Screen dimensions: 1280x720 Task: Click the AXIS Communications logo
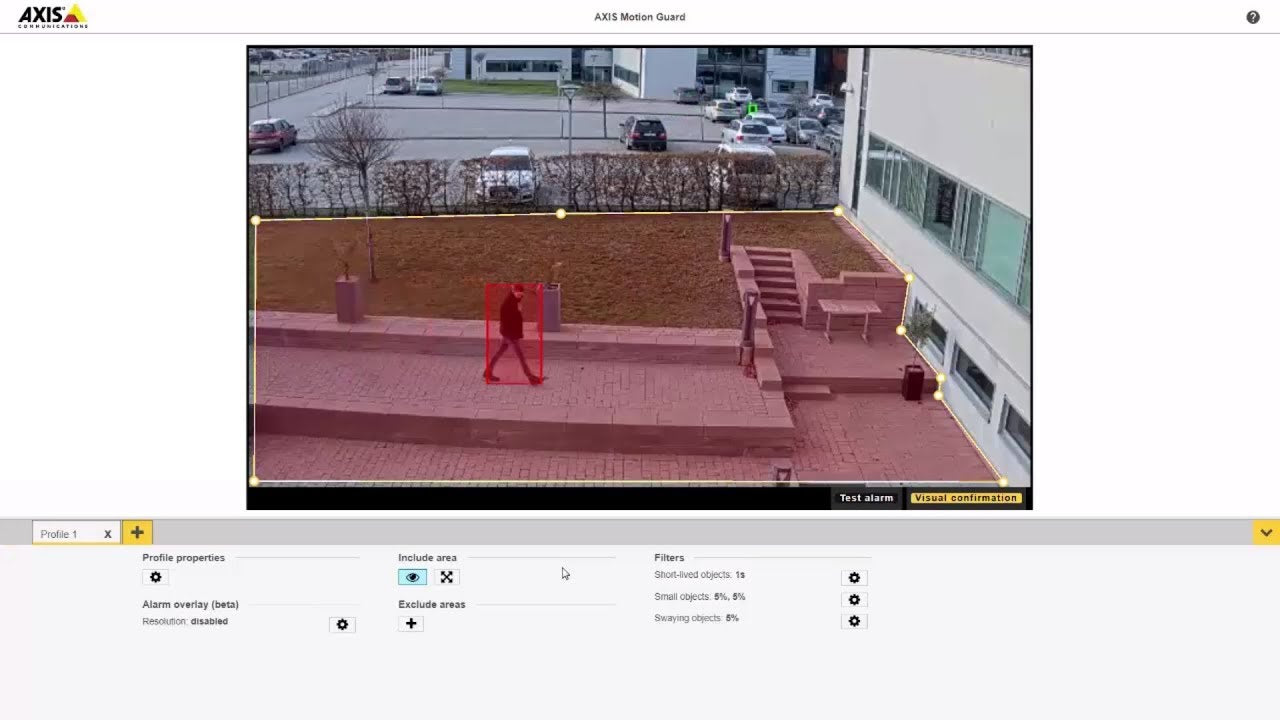coord(53,16)
